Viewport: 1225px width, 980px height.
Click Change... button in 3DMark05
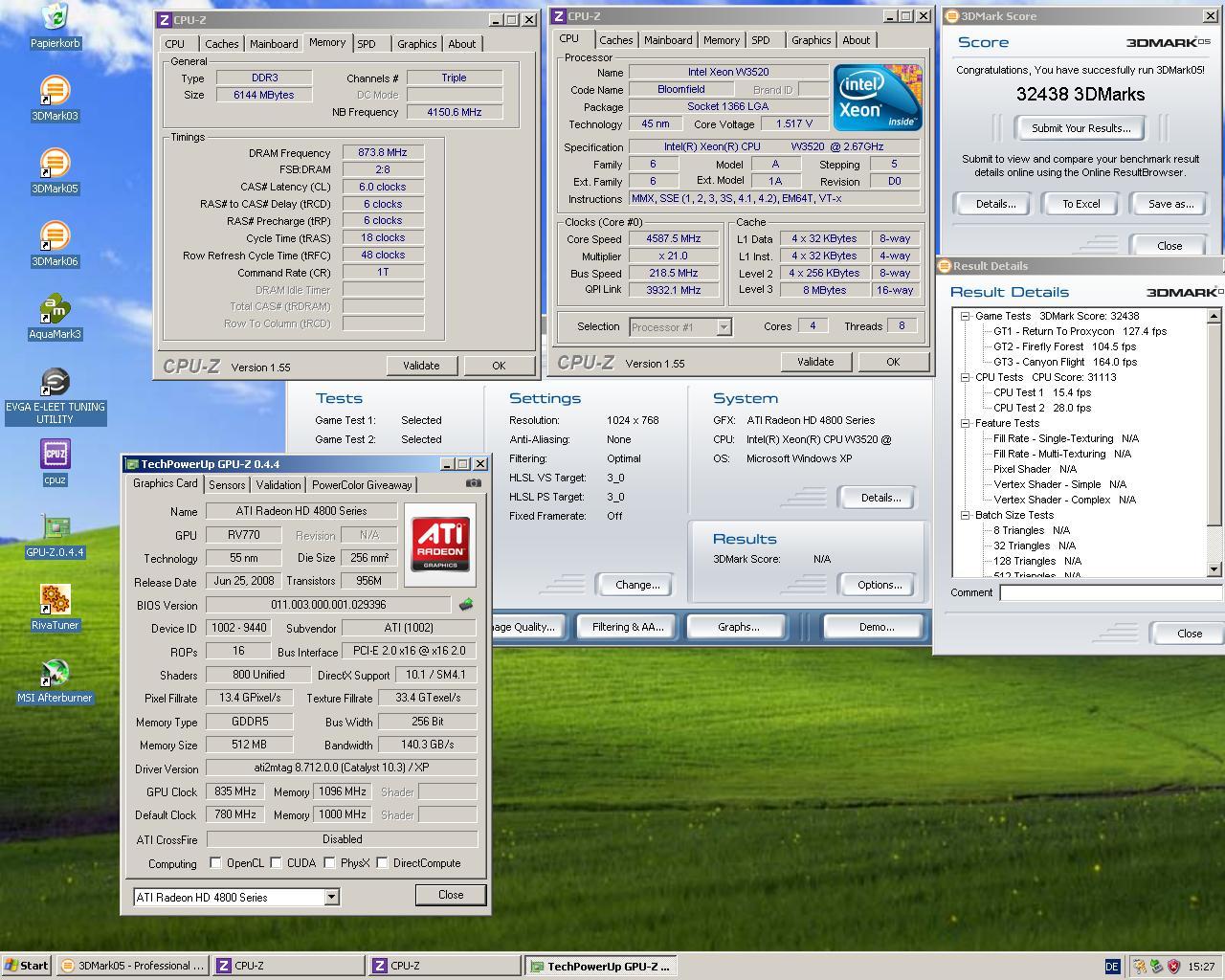637,585
